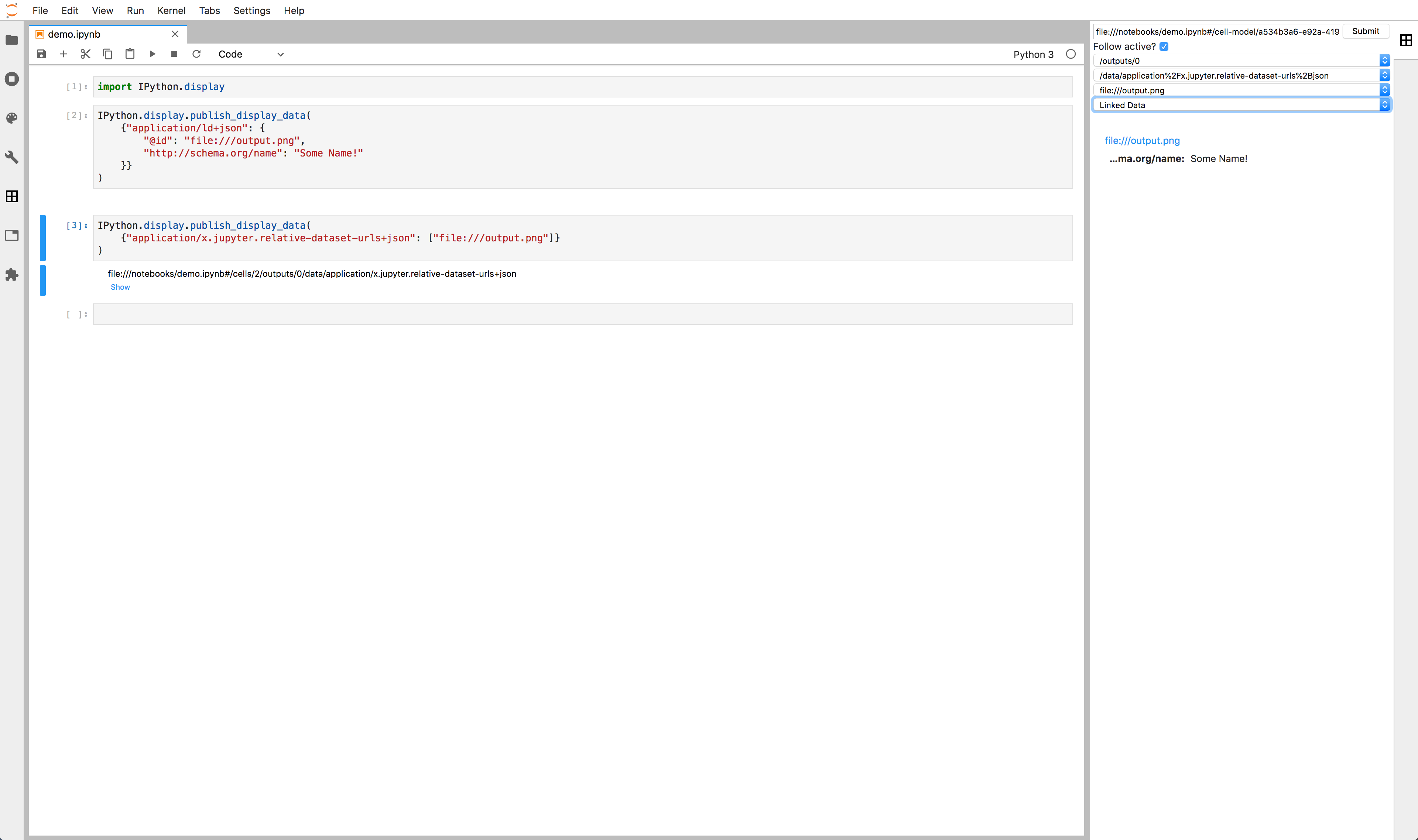Open the property inspector wrench icon
This screenshot has width=1418, height=840.
(x=12, y=157)
